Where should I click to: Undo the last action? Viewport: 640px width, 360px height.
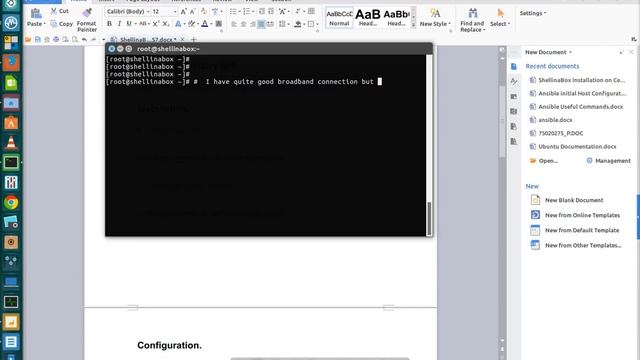point(84,39)
